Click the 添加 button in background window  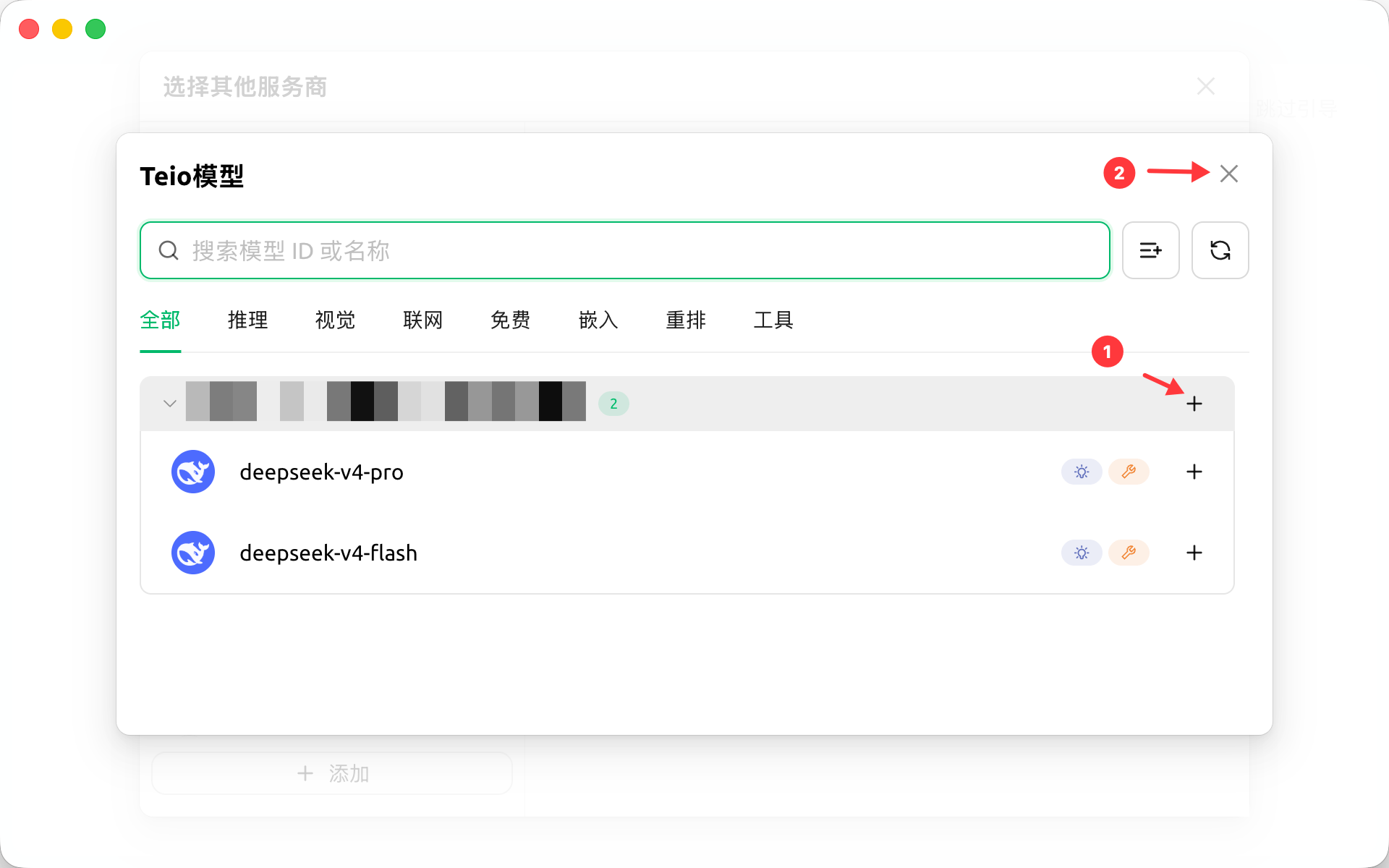coord(332,773)
